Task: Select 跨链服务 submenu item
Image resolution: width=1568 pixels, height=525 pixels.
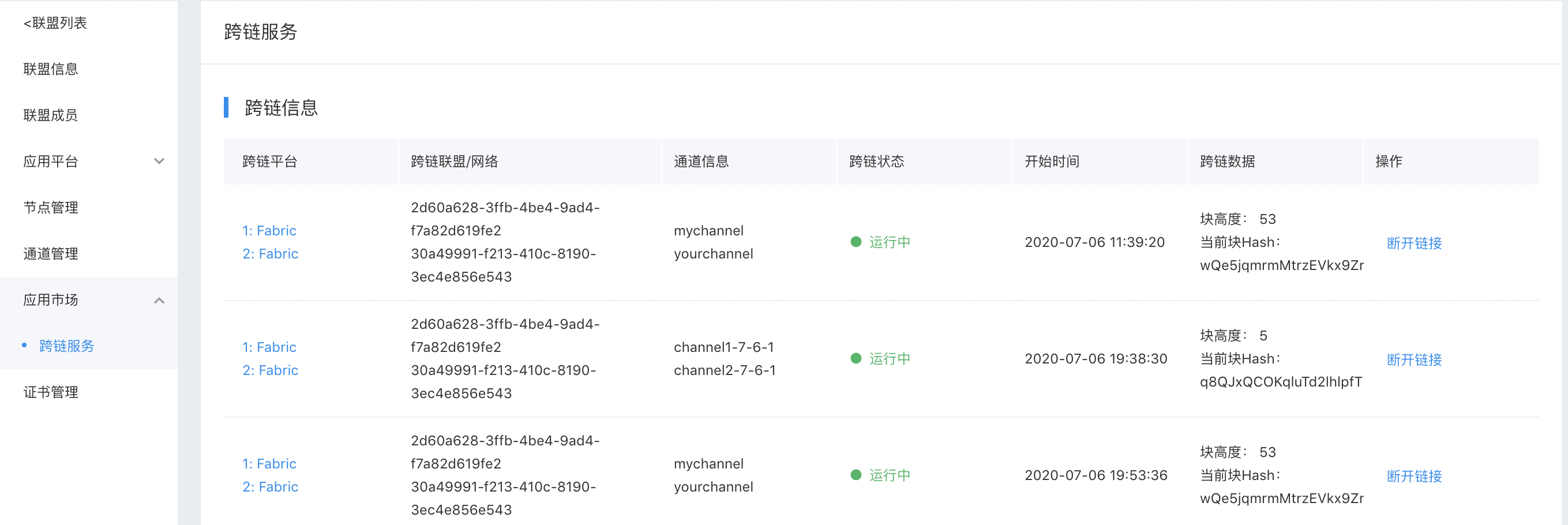Action: tap(66, 346)
